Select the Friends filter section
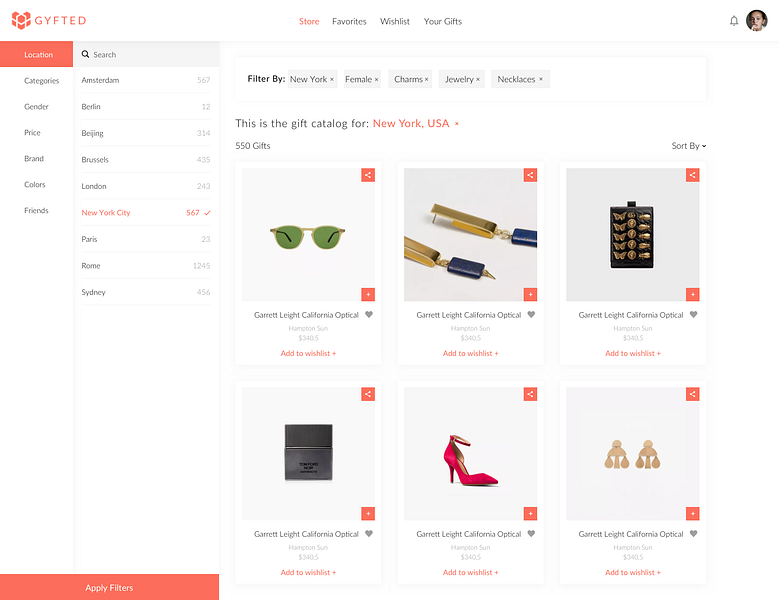 36,211
